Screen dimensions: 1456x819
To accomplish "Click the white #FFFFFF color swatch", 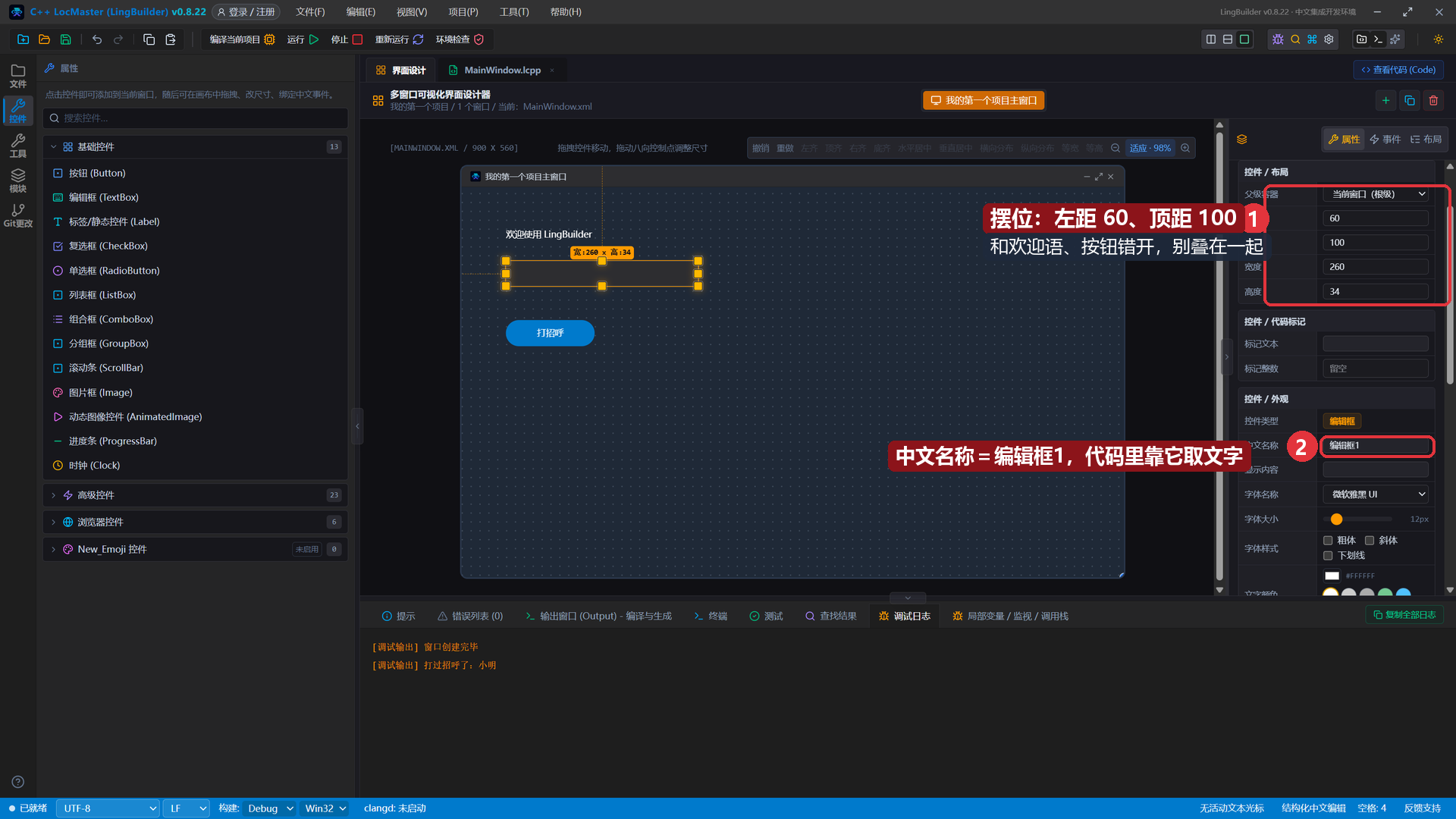I will point(1332,576).
